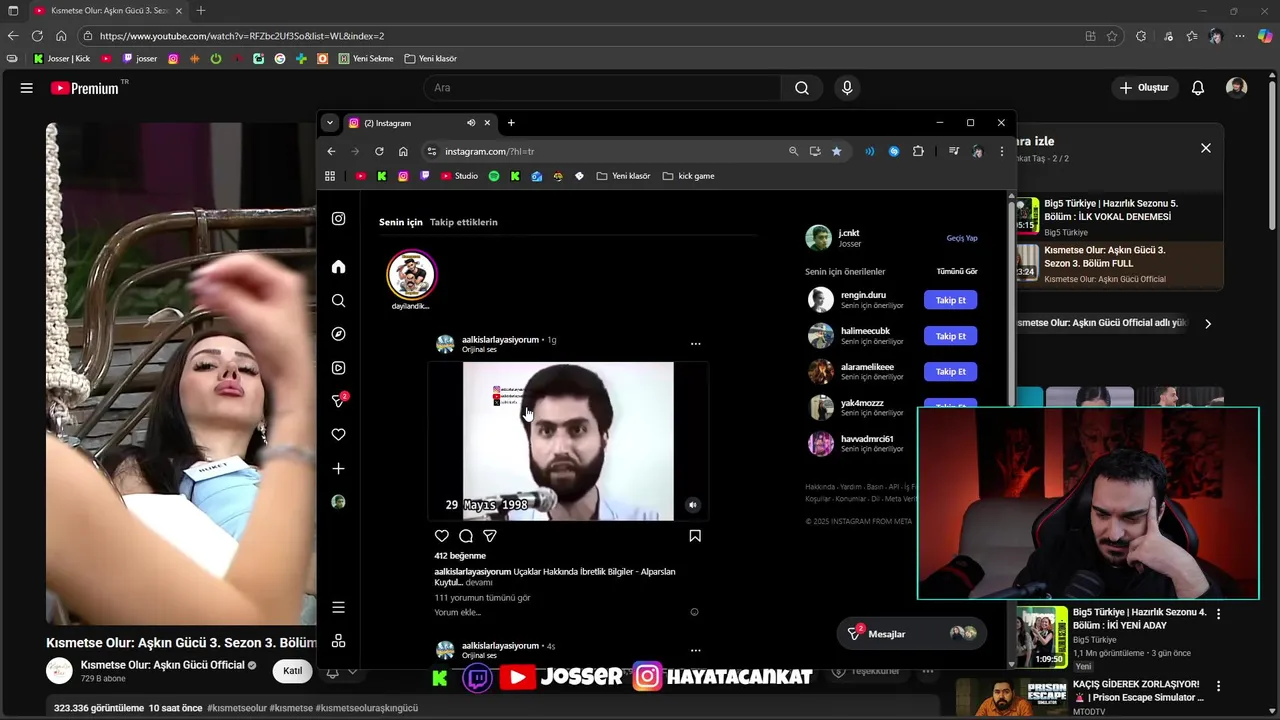
Task: Toggle Chrome bookmark star for instagram.com
Action: click(x=836, y=151)
